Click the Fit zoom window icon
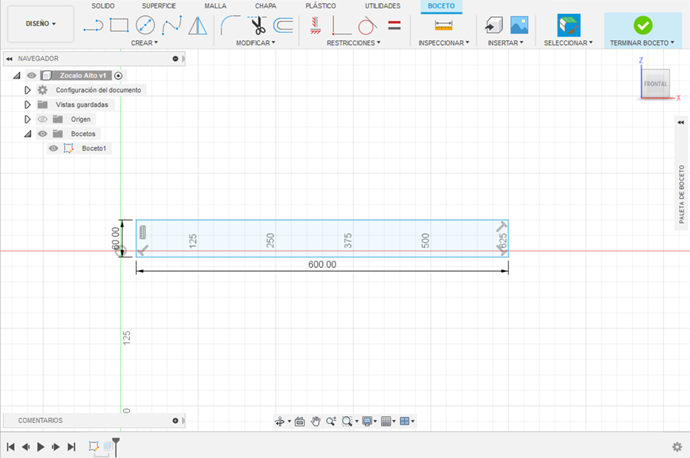Image resolution: width=690 pixels, height=458 pixels. (347, 421)
